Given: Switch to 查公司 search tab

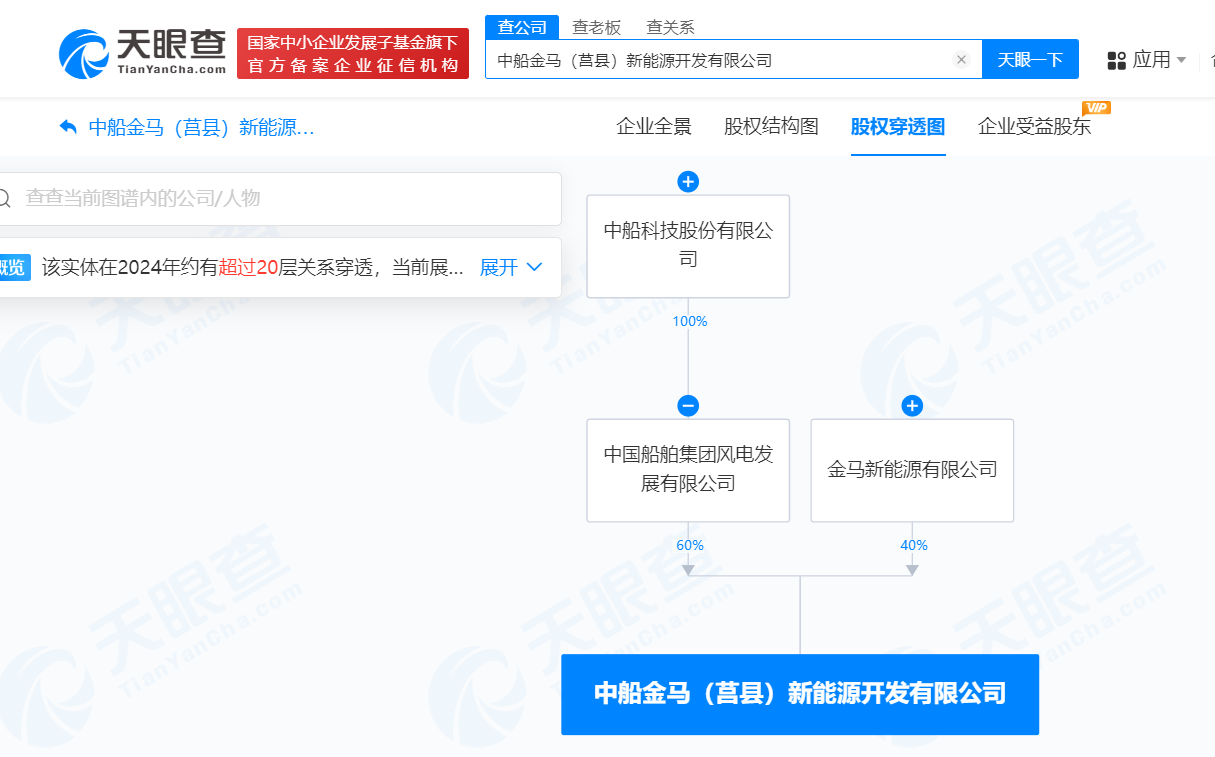Looking at the screenshot, I should click(x=524, y=27).
